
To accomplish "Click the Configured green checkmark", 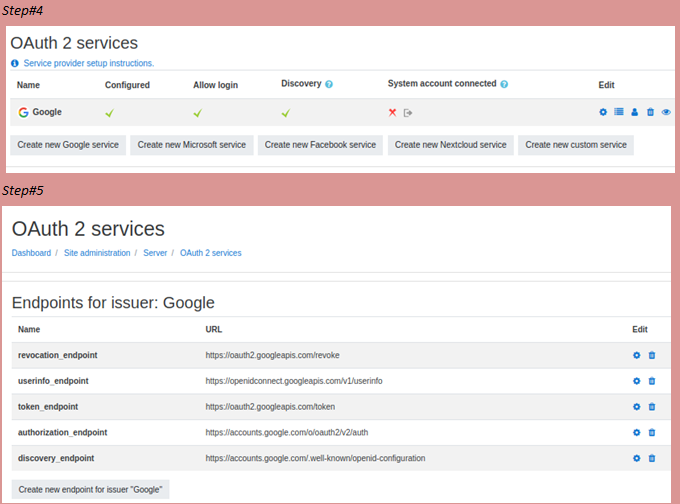I will click(x=110, y=113).
